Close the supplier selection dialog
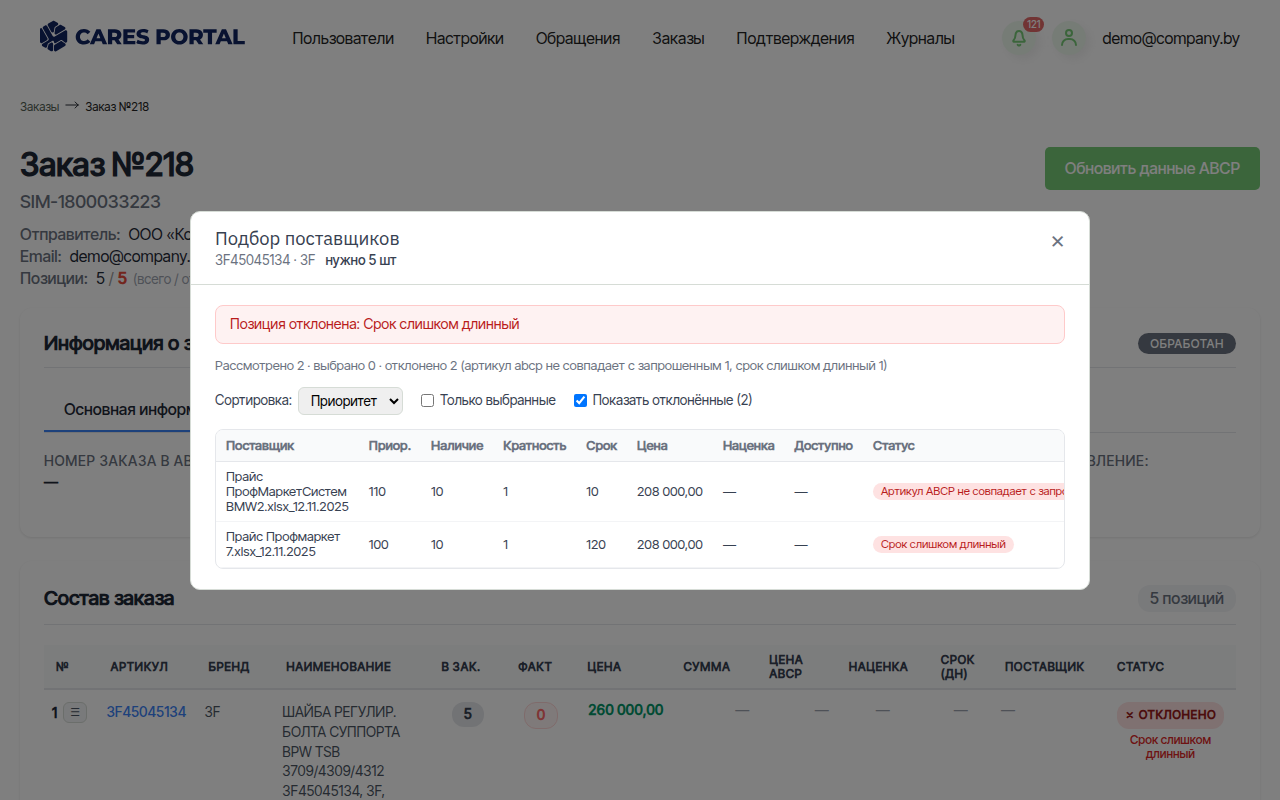The height and width of the screenshot is (800, 1280). click(1057, 241)
